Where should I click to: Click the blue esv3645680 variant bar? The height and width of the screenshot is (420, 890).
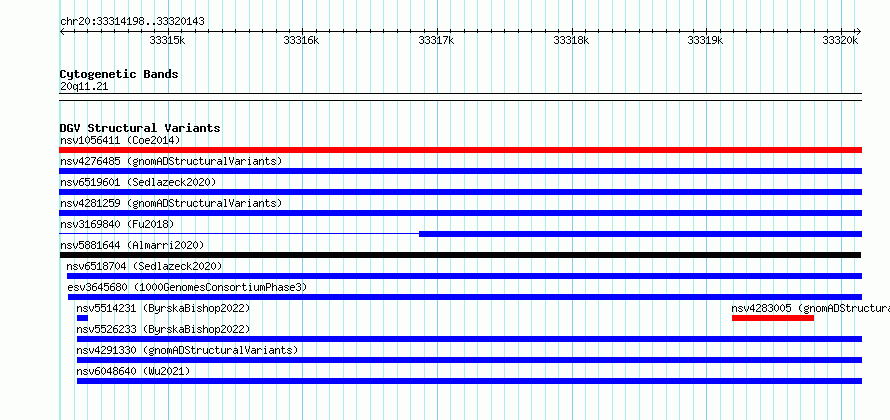(464, 297)
